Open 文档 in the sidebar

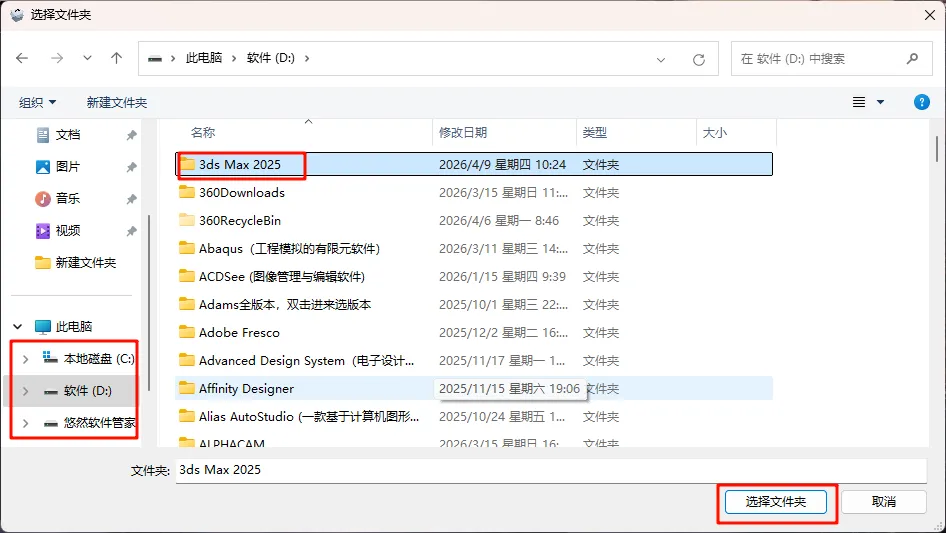(x=68, y=135)
